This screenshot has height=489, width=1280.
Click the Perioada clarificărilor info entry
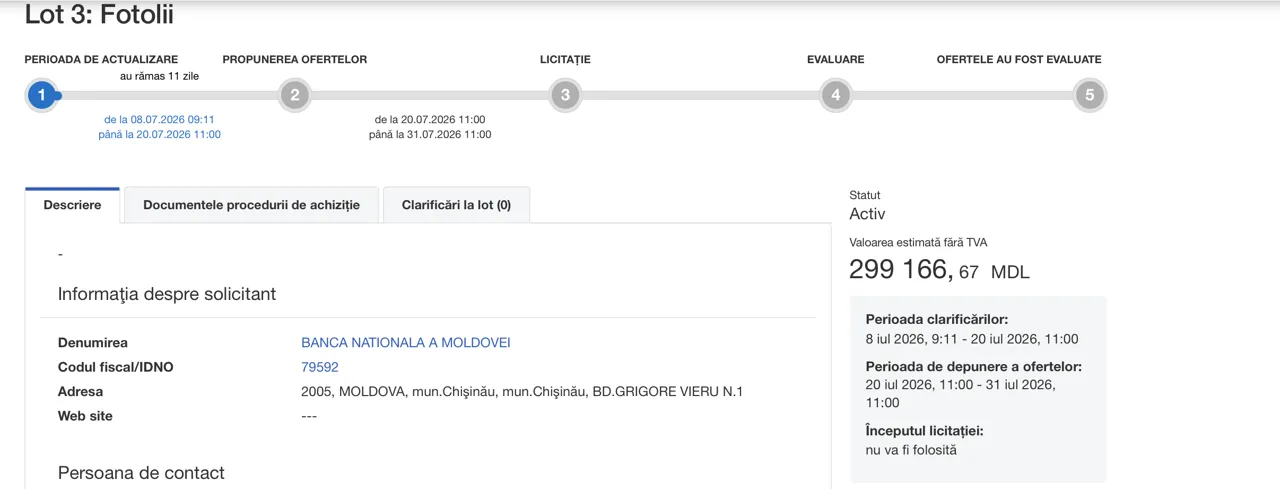[x=972, y=329]
